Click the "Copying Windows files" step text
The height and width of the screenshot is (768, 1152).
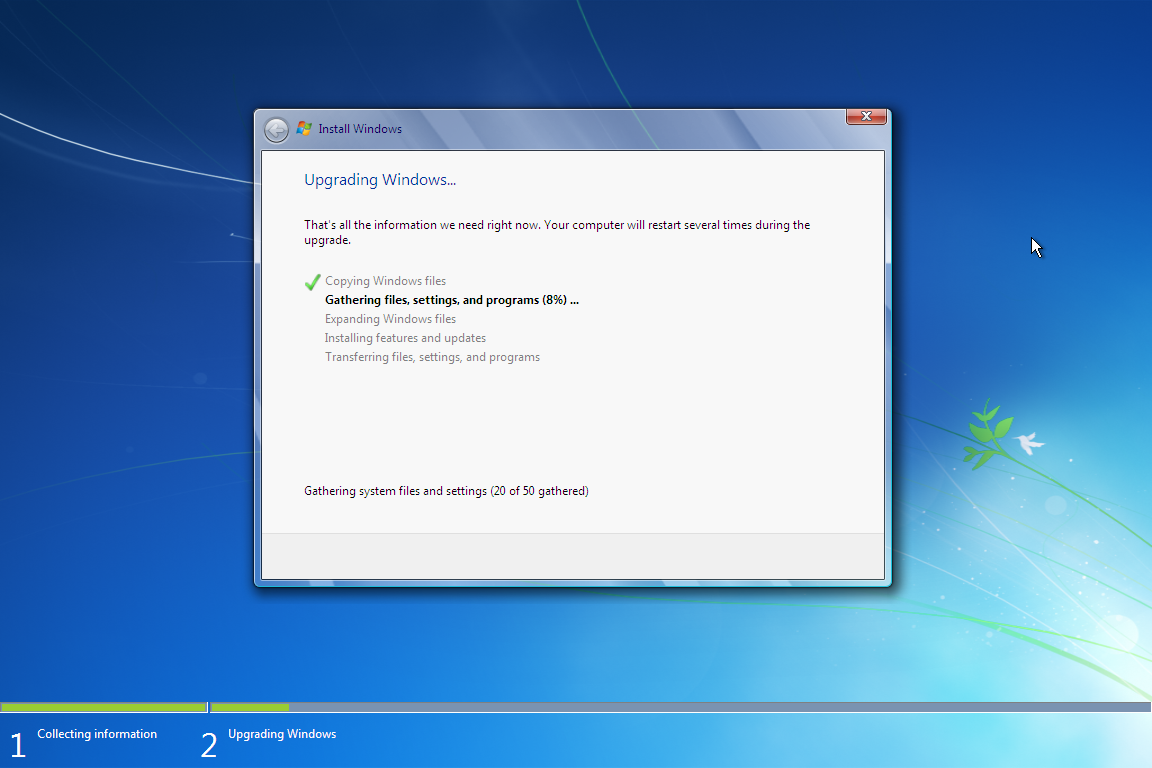point(385,281)
